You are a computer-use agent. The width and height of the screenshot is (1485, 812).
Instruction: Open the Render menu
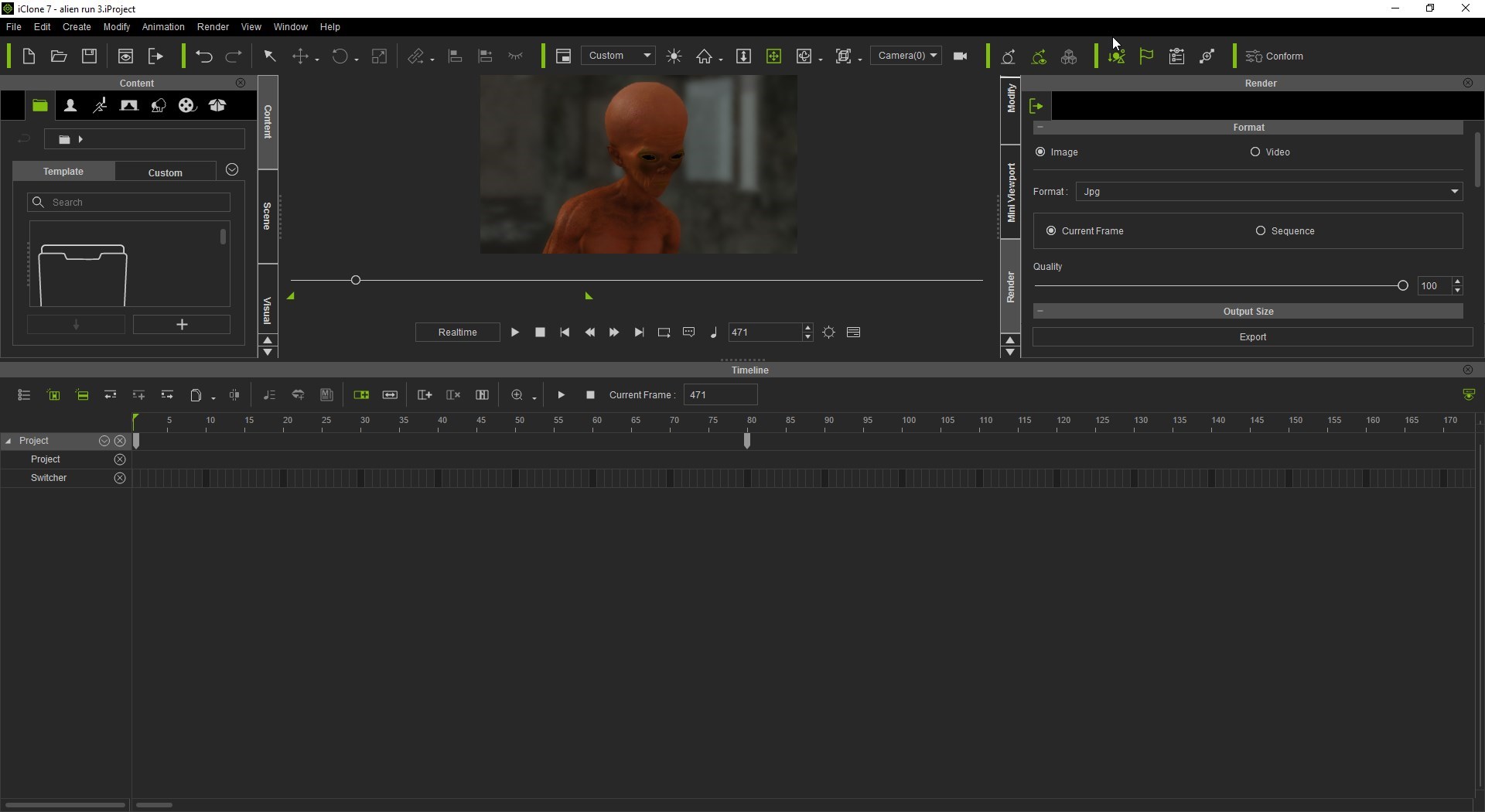pos(213,26)
